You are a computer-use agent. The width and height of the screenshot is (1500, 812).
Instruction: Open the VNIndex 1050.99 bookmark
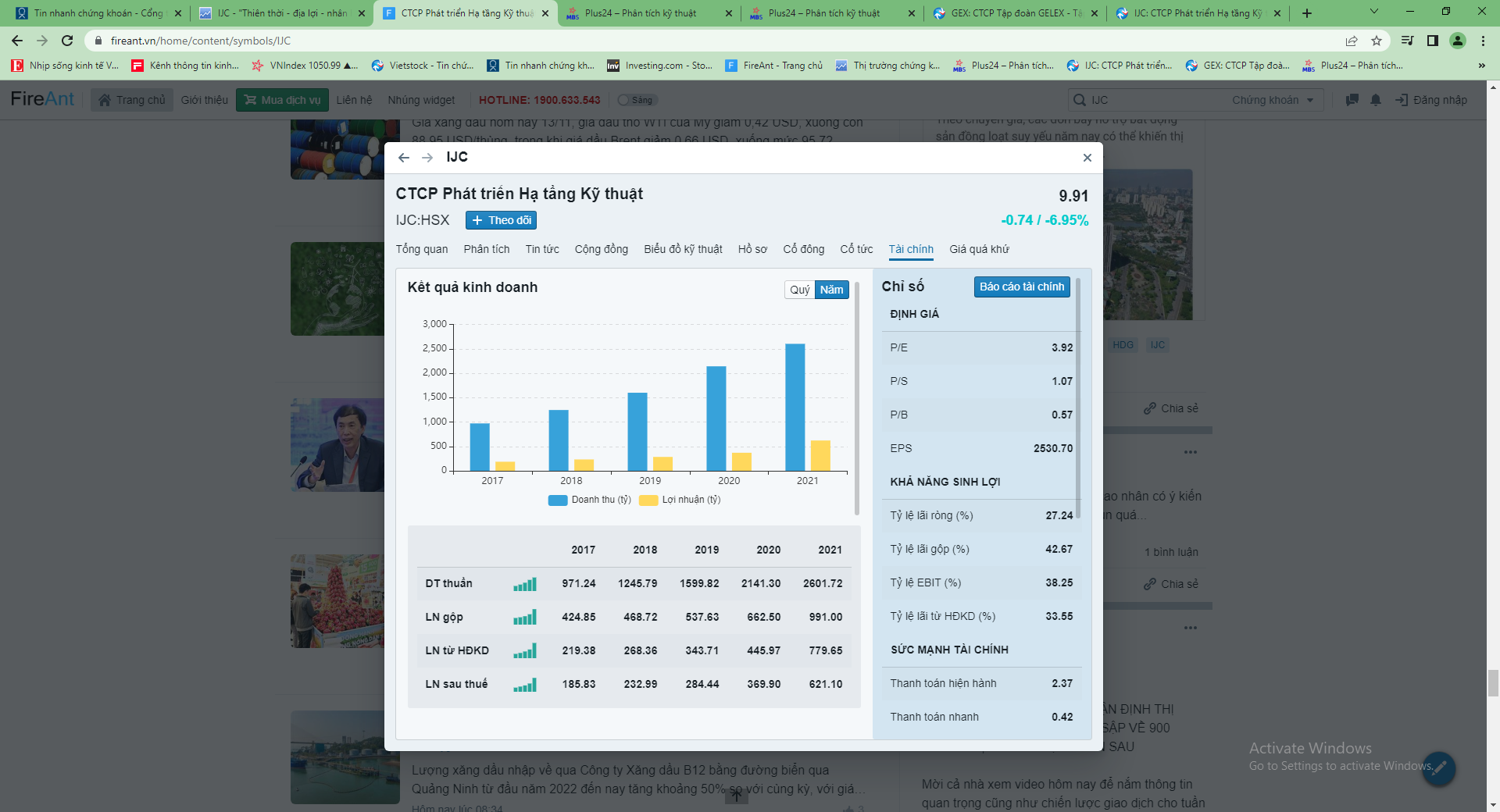click(x=305, y=66)
